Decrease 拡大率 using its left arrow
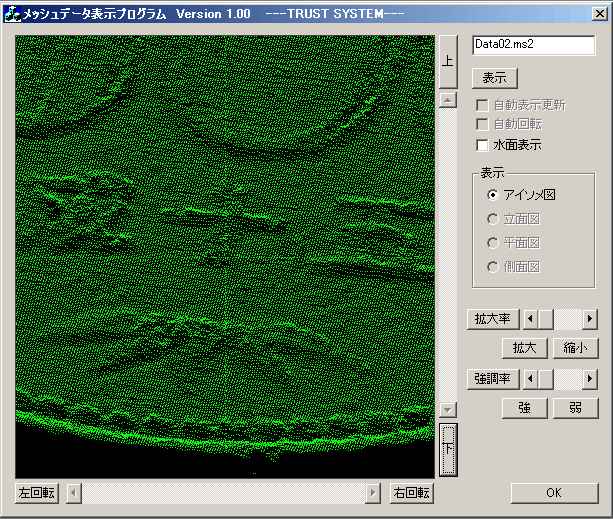 pos(530,319)
